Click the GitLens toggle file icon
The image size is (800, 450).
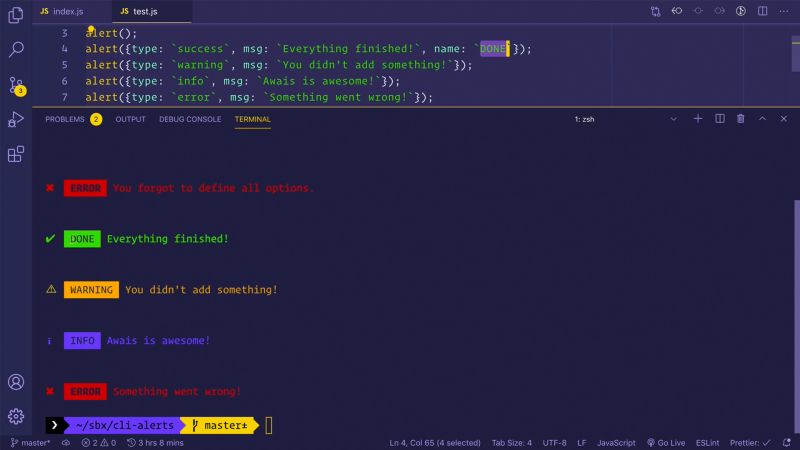tap(741, 11)
